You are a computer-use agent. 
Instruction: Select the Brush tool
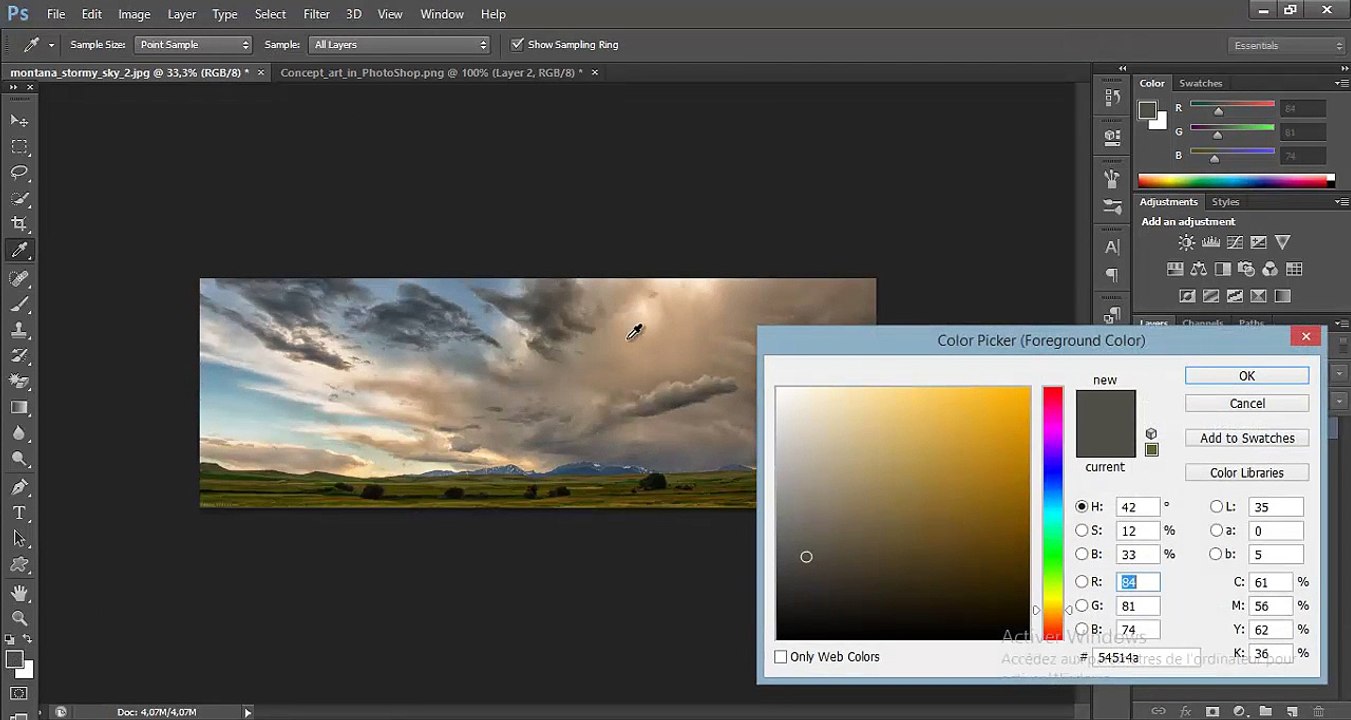(x=19, y=303)
